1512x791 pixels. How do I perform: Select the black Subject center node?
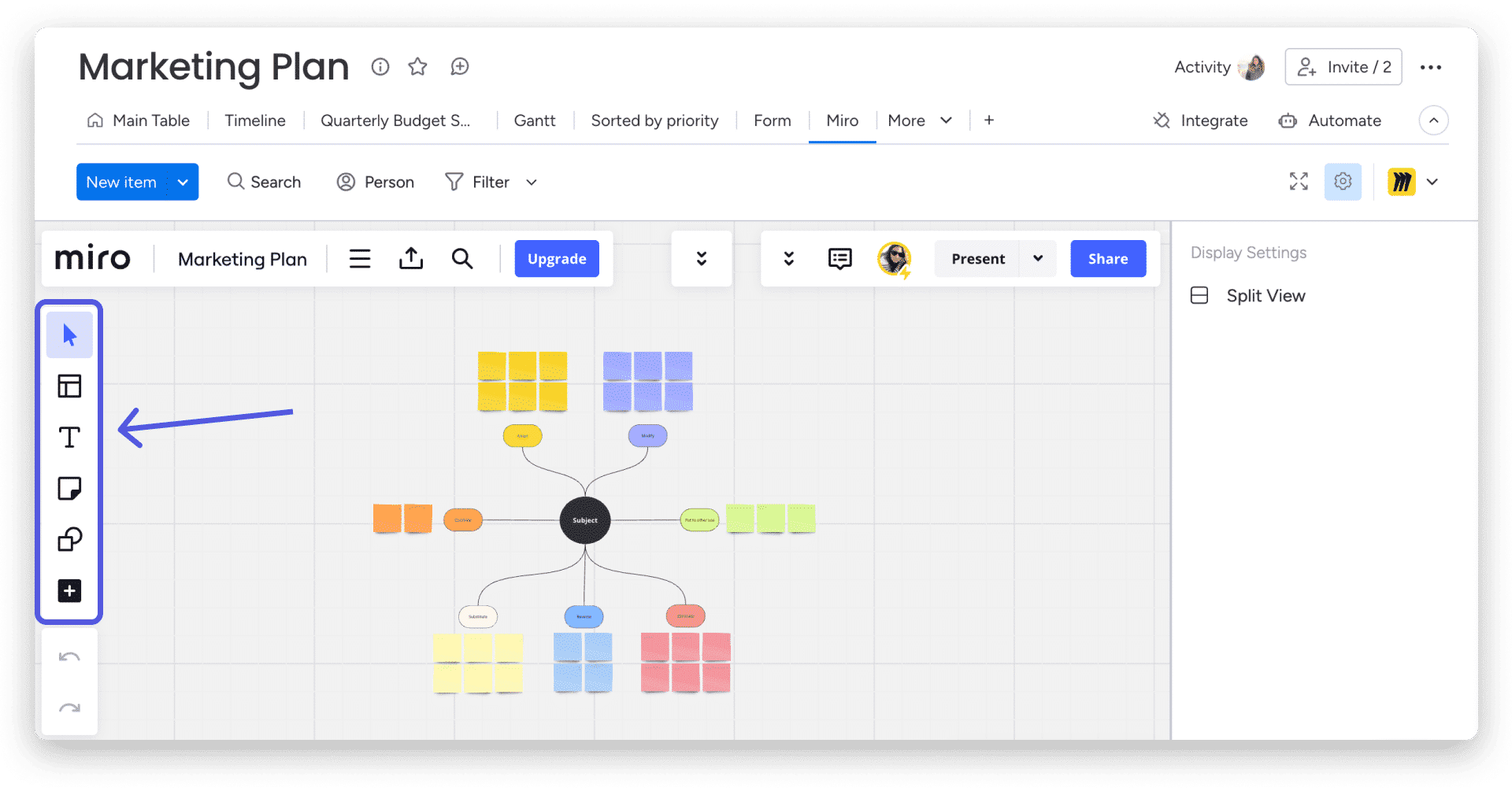585,520
